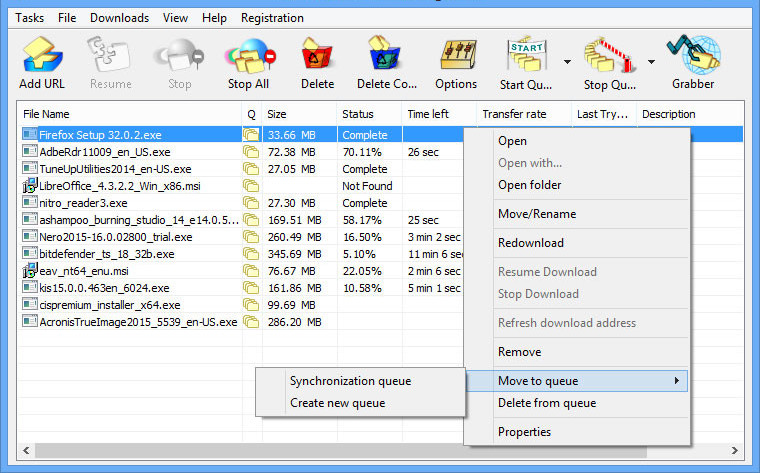Sort by the Size column header
This screenshot has height=473, width=760.
(x=276, y=114)
